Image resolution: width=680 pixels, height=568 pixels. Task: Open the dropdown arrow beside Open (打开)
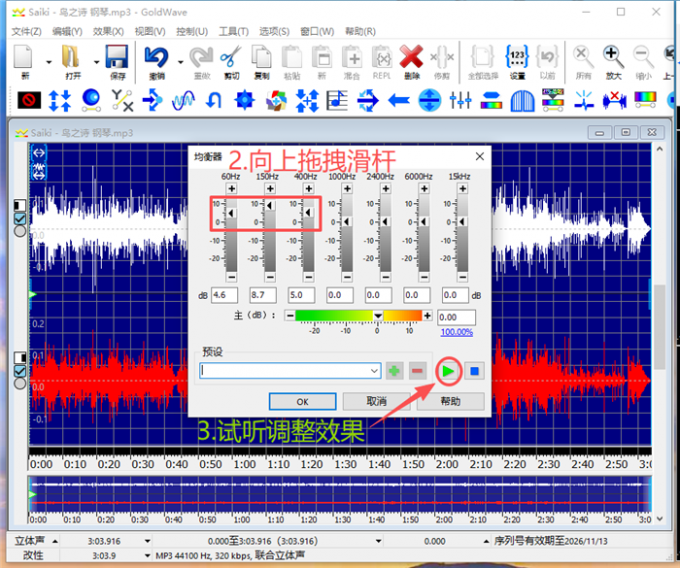pyautogui.click(x=96, y=60)
